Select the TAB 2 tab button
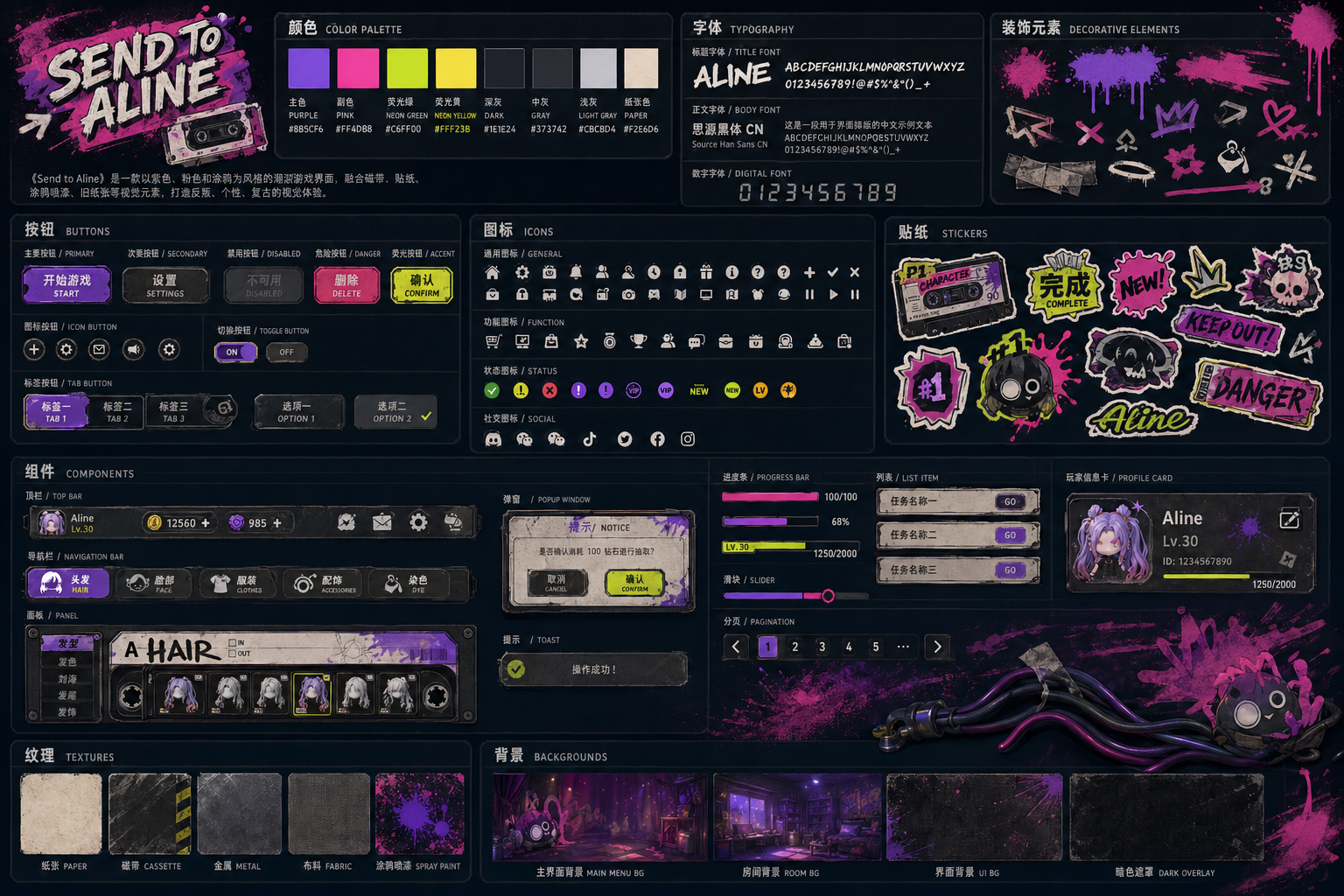 click(117, 412)
